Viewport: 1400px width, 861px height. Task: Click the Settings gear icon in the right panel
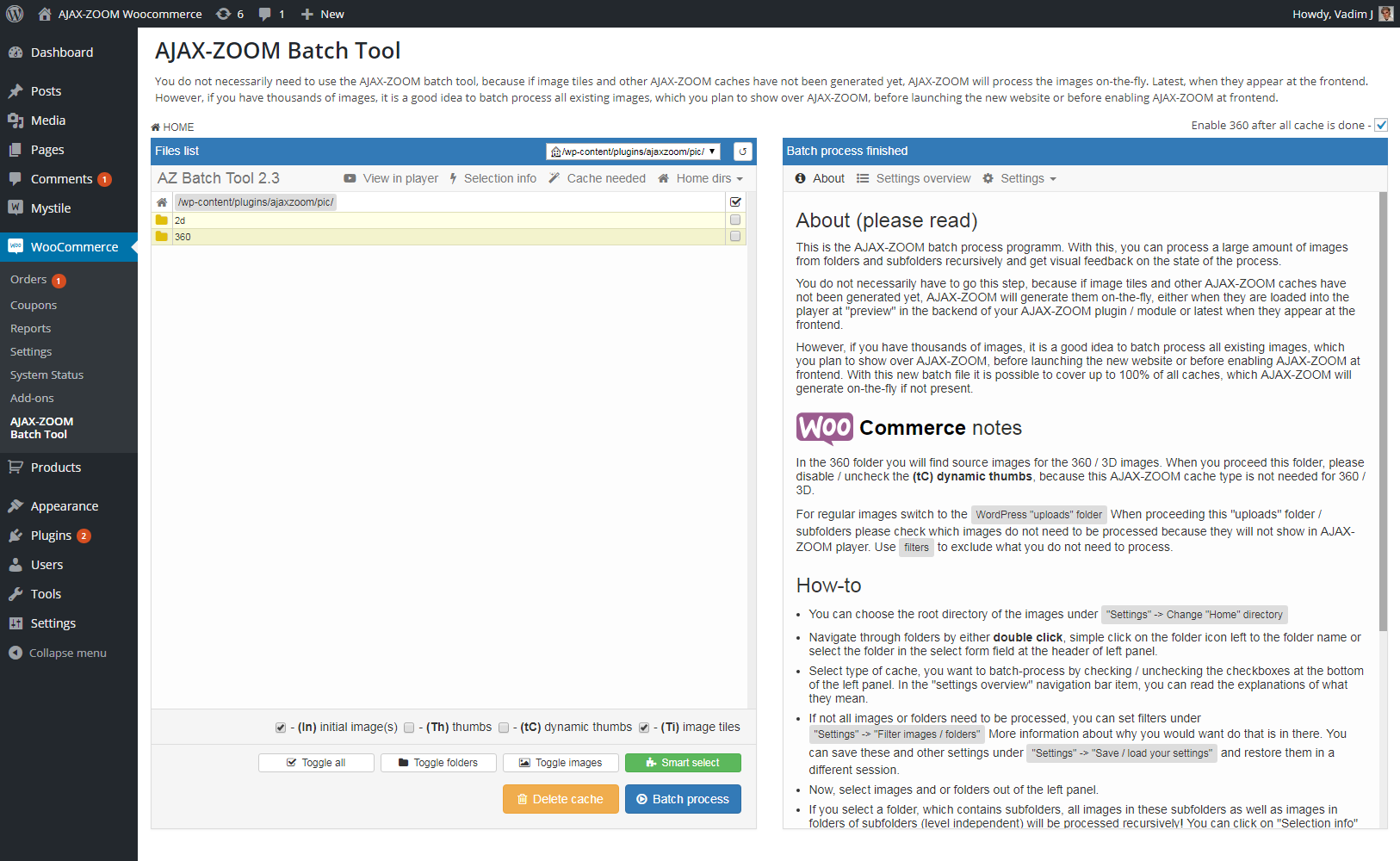[988, 178]
